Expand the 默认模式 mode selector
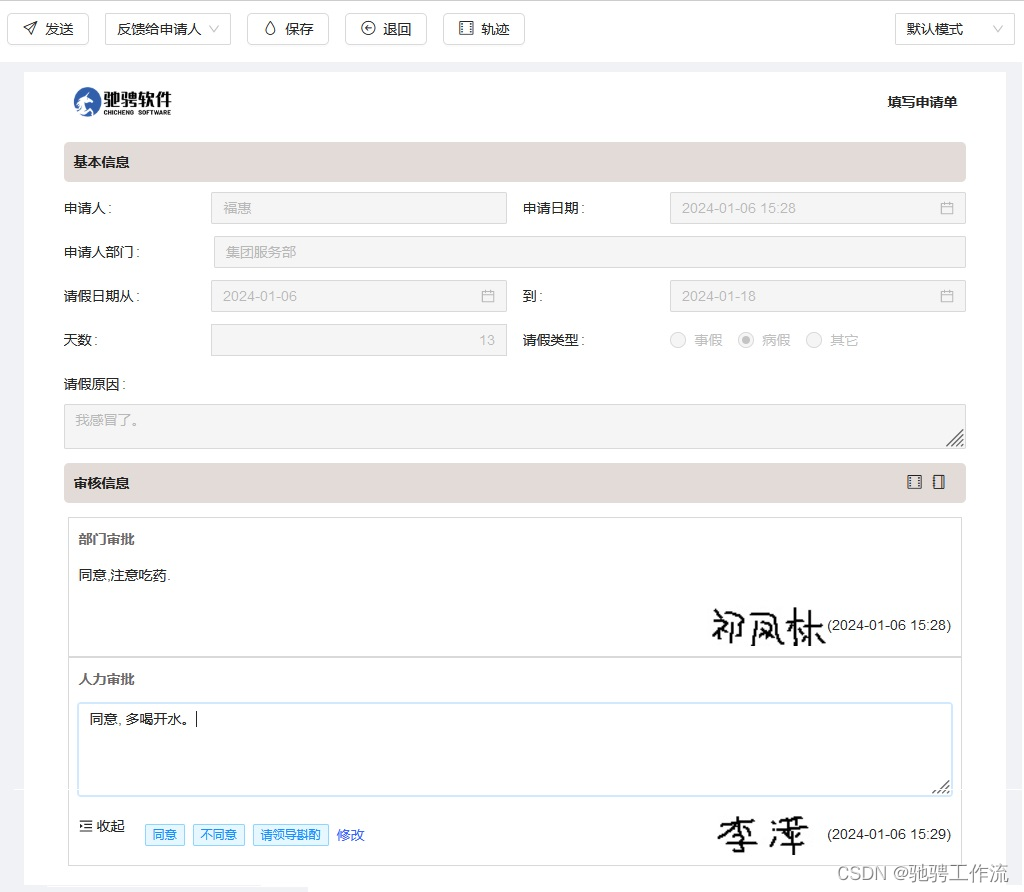The image size is (1024, 892). coord(954,29)
